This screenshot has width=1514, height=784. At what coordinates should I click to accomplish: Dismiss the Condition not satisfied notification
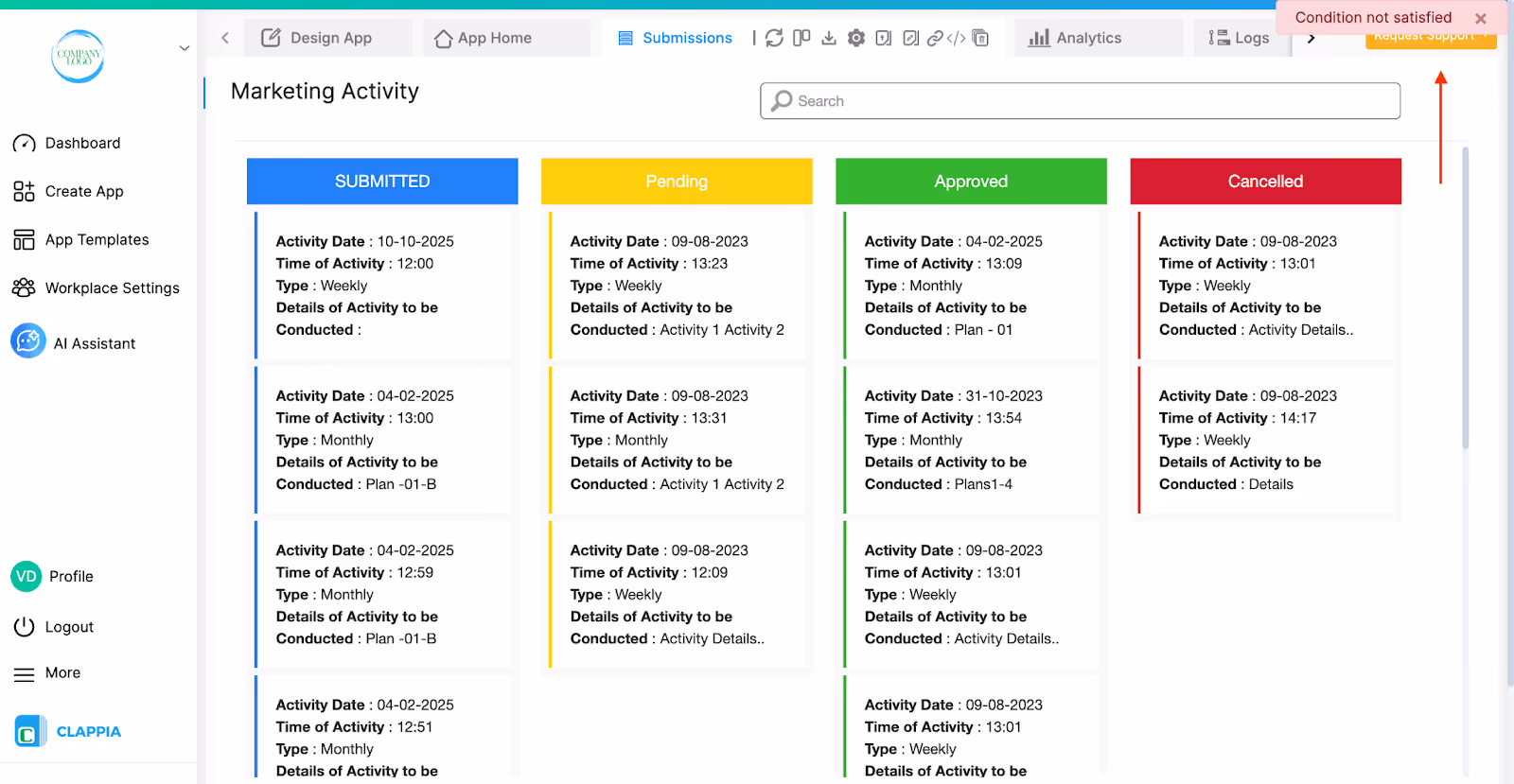(1481, 18)
